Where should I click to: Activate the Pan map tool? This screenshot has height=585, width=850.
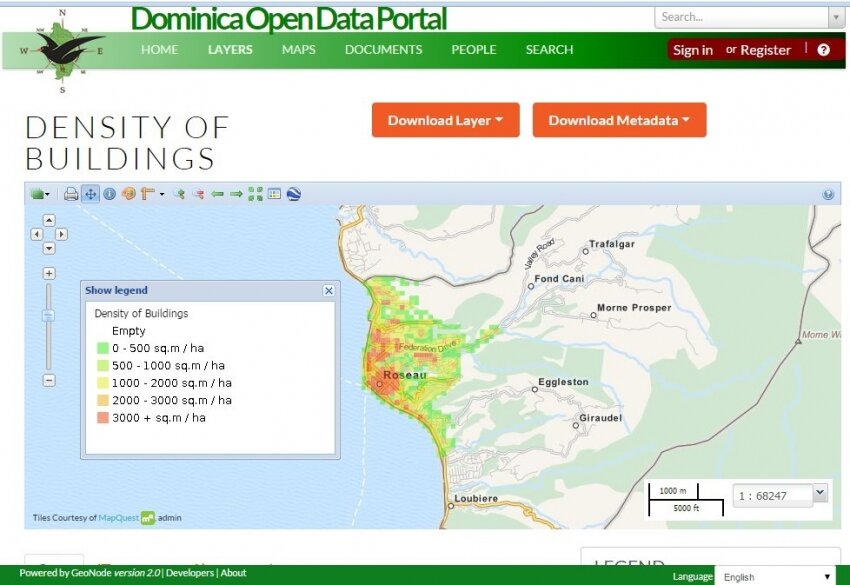point(91,194)
